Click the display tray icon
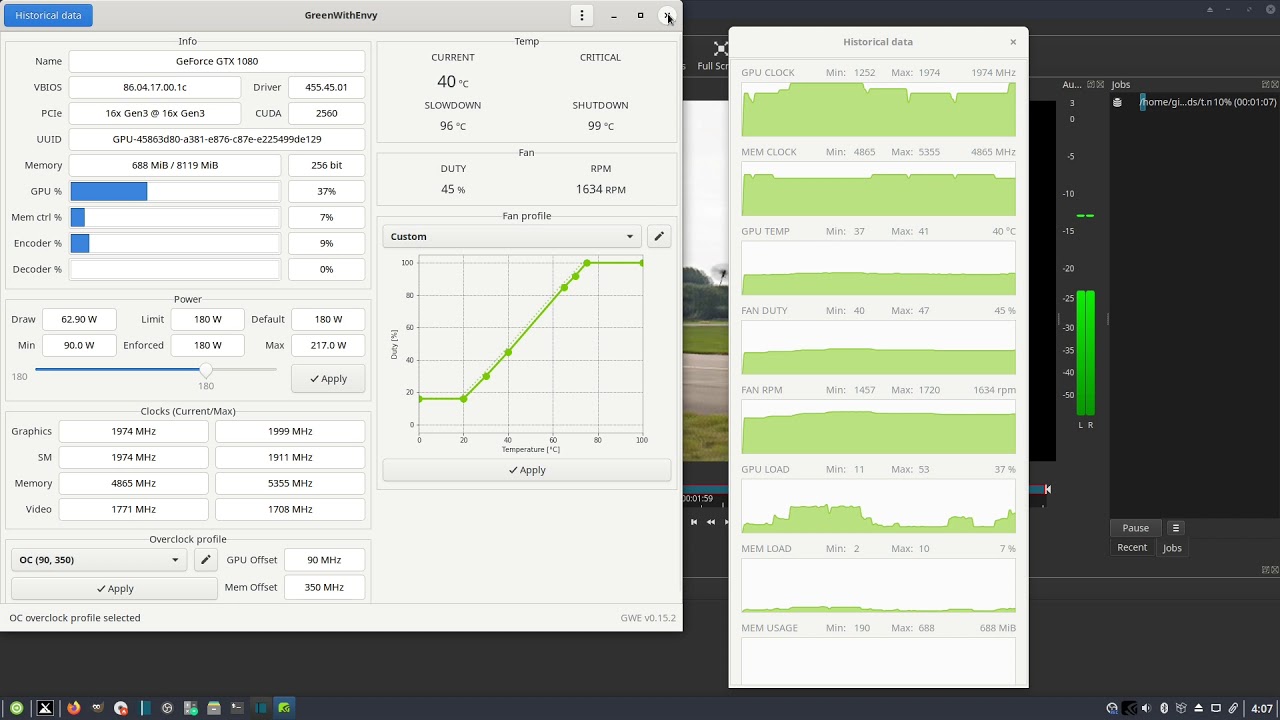 (1216, 708)
